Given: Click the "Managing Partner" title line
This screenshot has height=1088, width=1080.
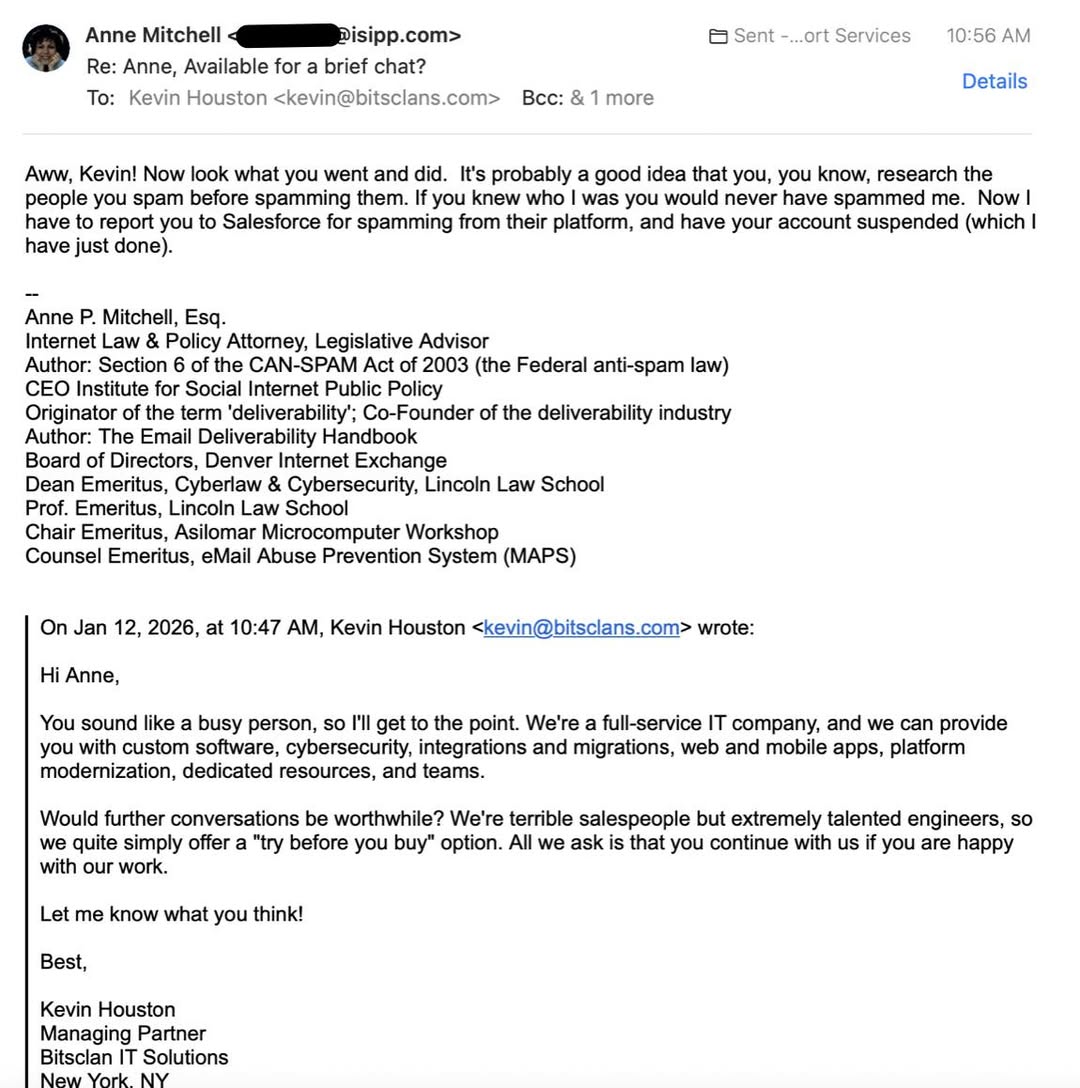Looking at the screenshot, I should point(123,1033).
